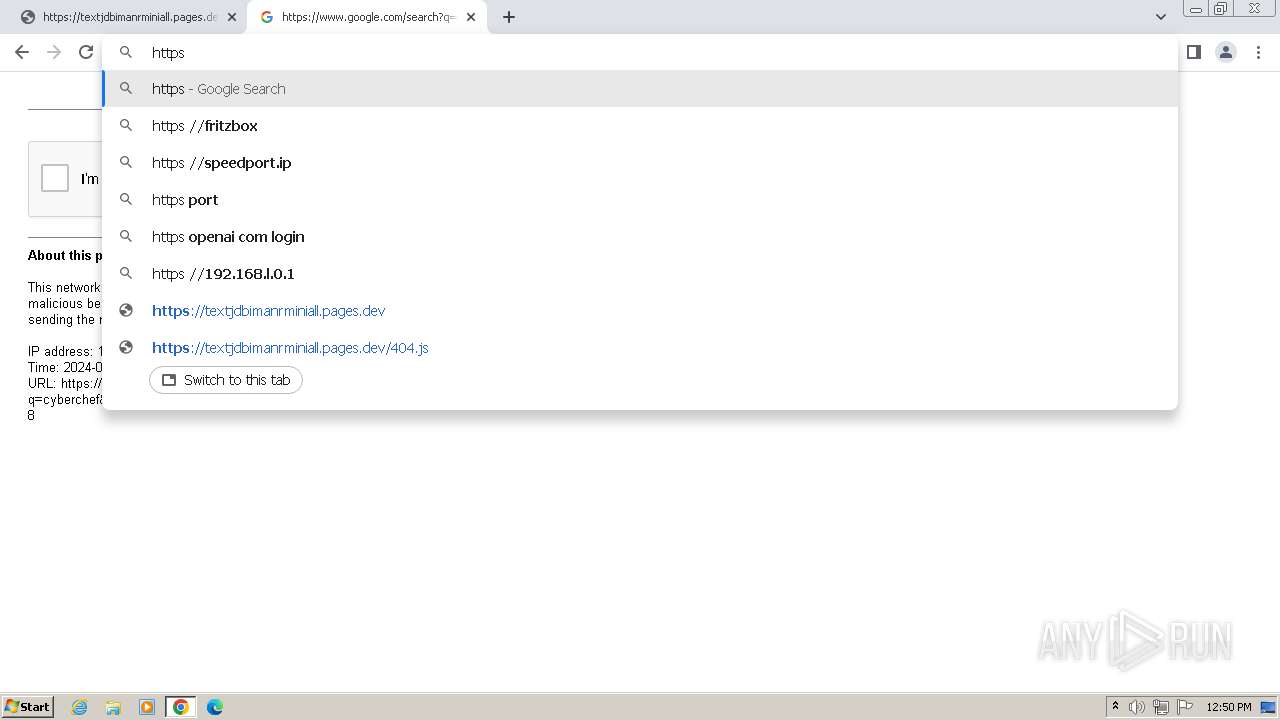Image resolution: width=1280 pixels, height=720 pixels.
Task: Close the Google search tab
Action: pyautogui.click(x=471, y=17)
